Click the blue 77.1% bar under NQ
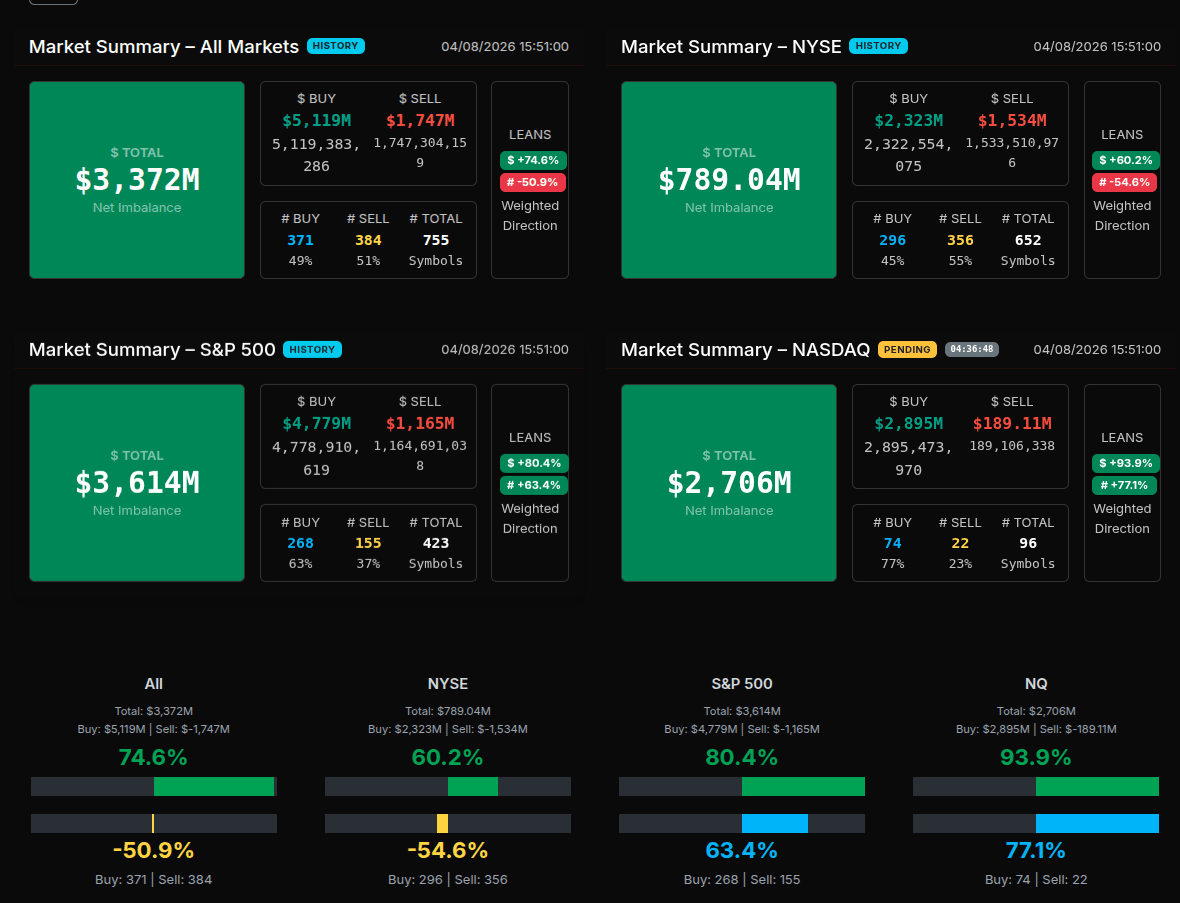 coord(1097,824)
